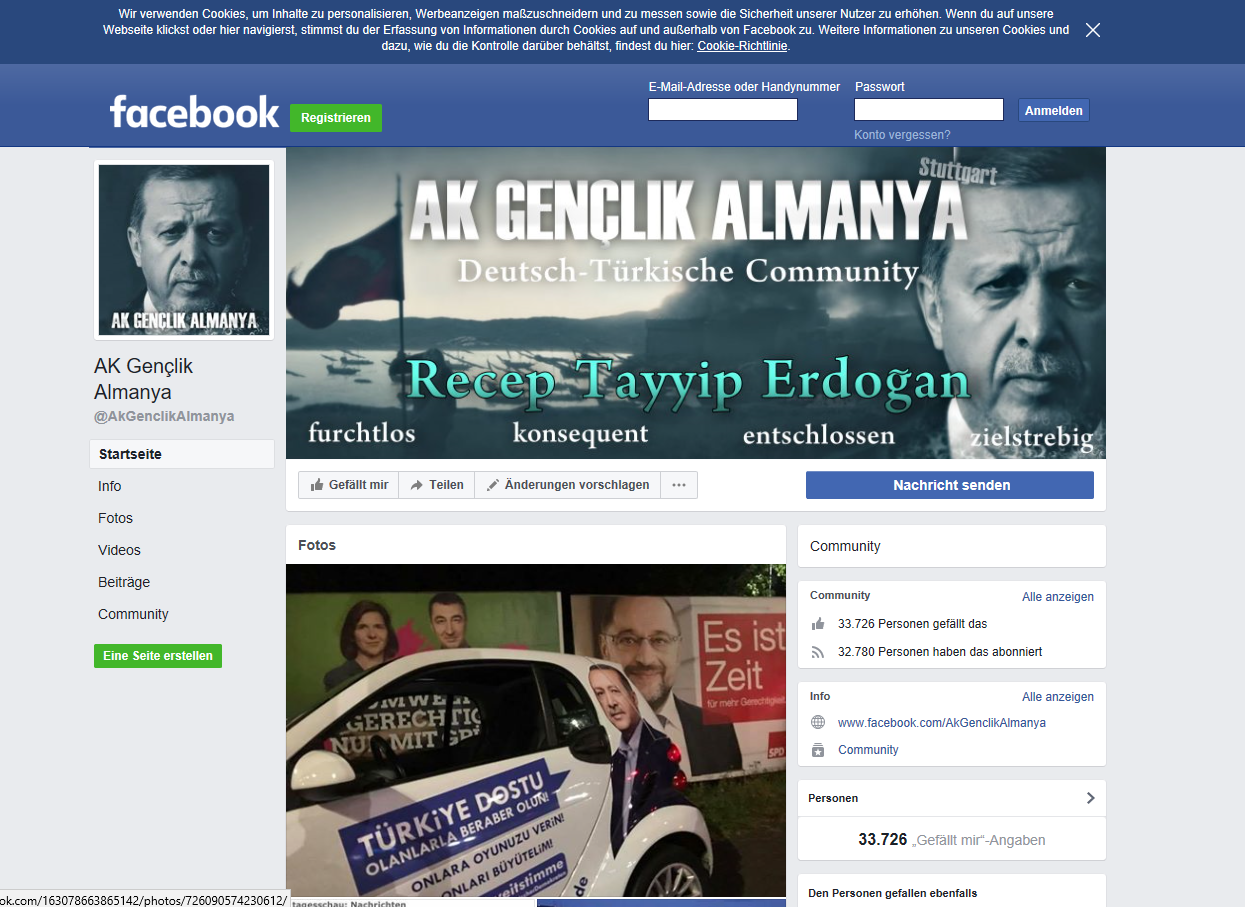Click the Eine Seite erstellen button
The width and height of the screenshot is (1245, 907).
coord(158,656)
